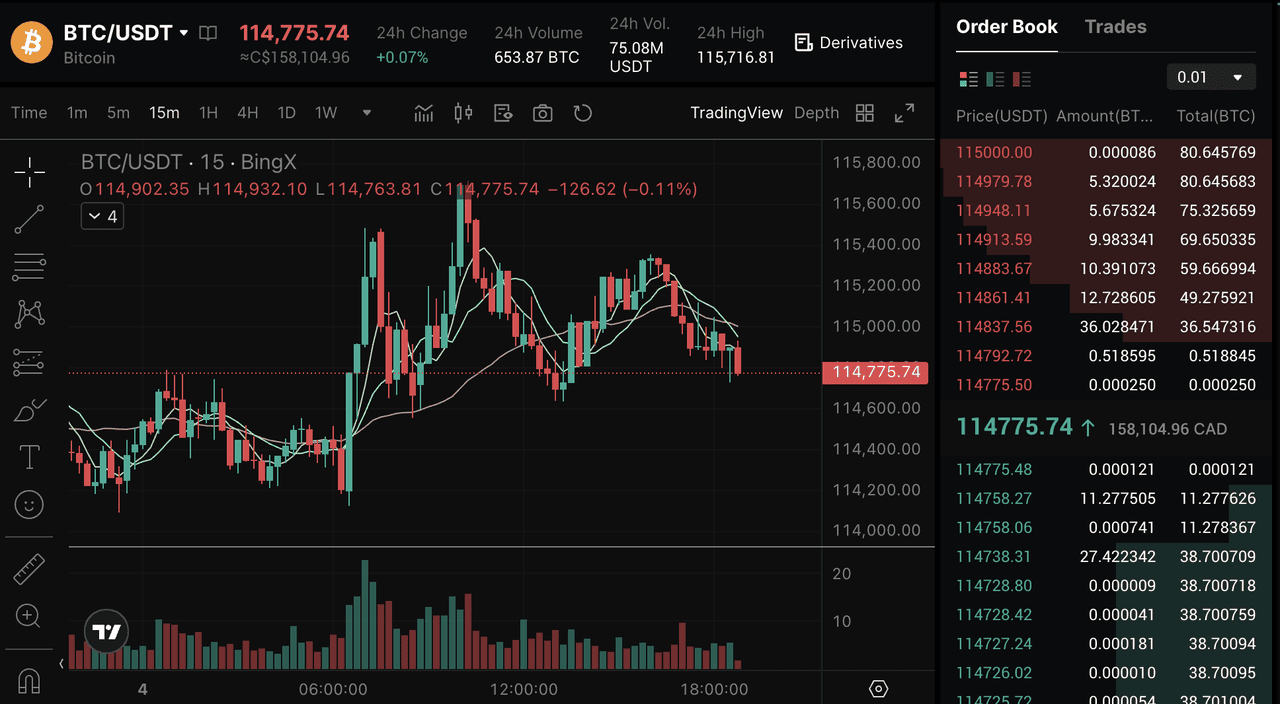This screenshot has height=704, width=1280.
Task: Click the zoom in magnifier tool
Action: (x=29, y=616)
